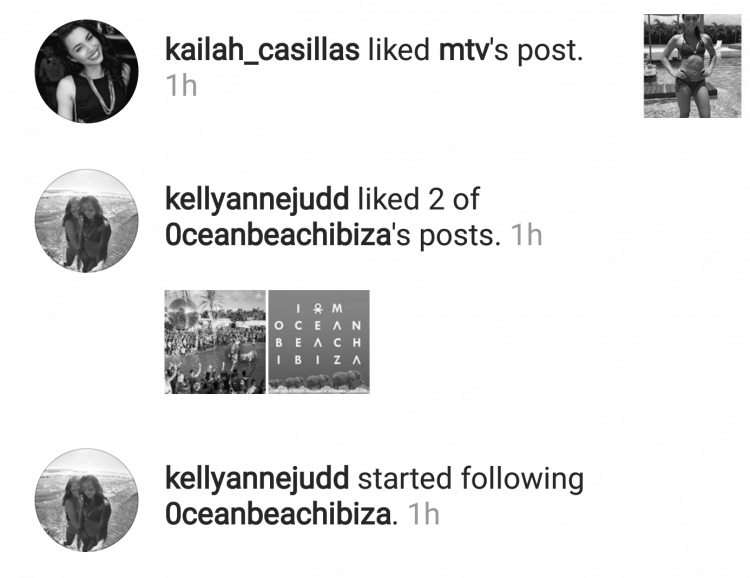Click kellyannejudd username in started-following entry
Image resolution: width=750 pixels, height=578 pixels.
coord(257,478)
